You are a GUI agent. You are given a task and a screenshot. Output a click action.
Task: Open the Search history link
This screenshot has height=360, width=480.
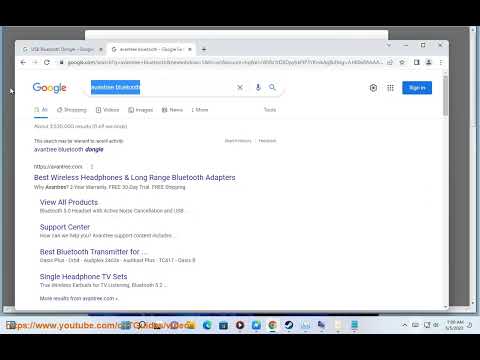[x=238, y=141]
